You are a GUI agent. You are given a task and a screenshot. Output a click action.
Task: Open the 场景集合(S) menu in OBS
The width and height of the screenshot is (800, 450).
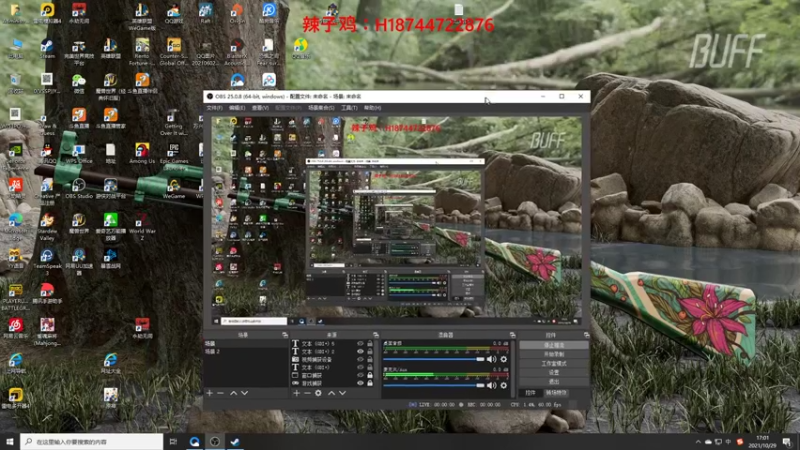tap(321, 108)
